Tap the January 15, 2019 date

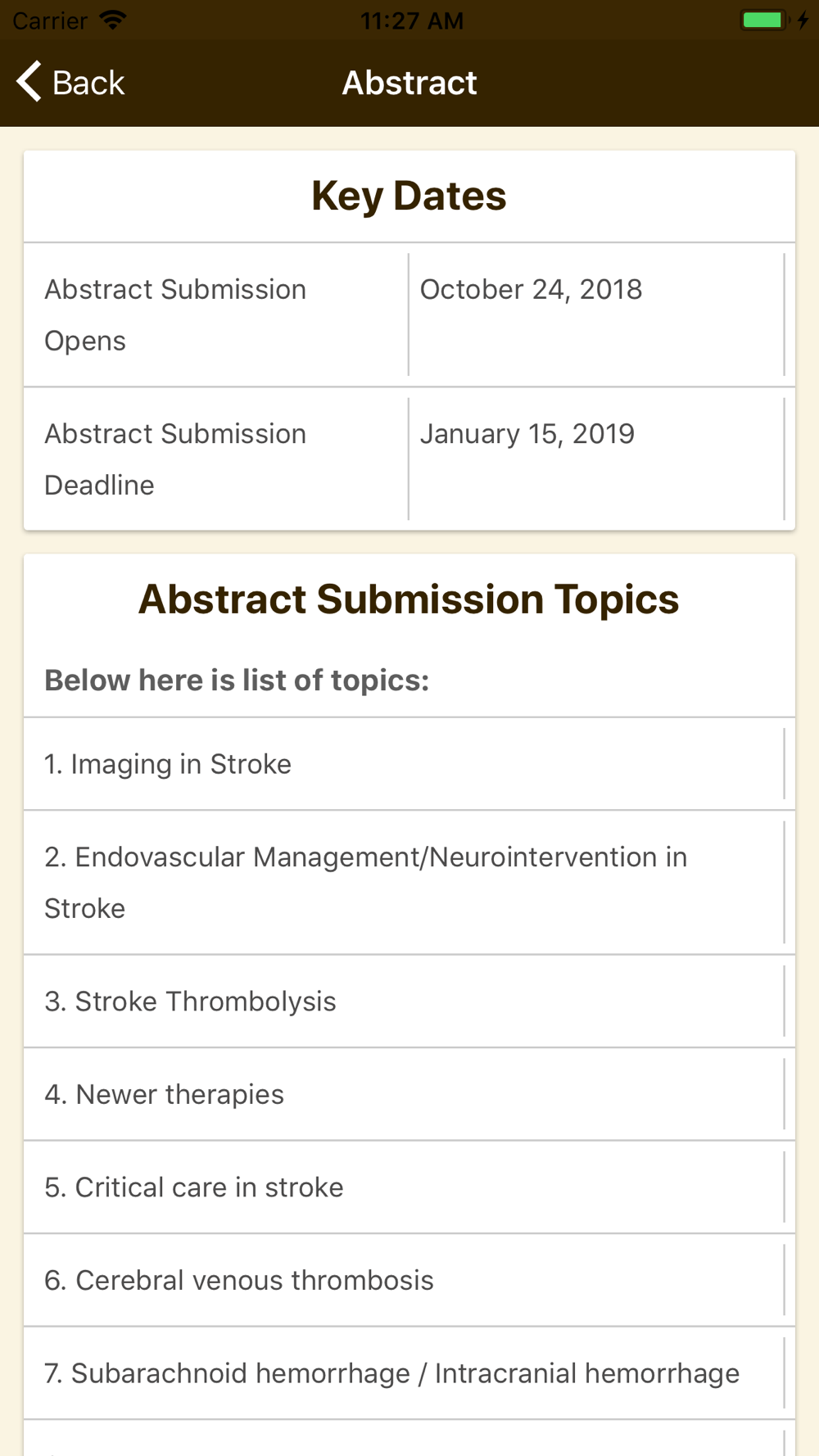527,433
